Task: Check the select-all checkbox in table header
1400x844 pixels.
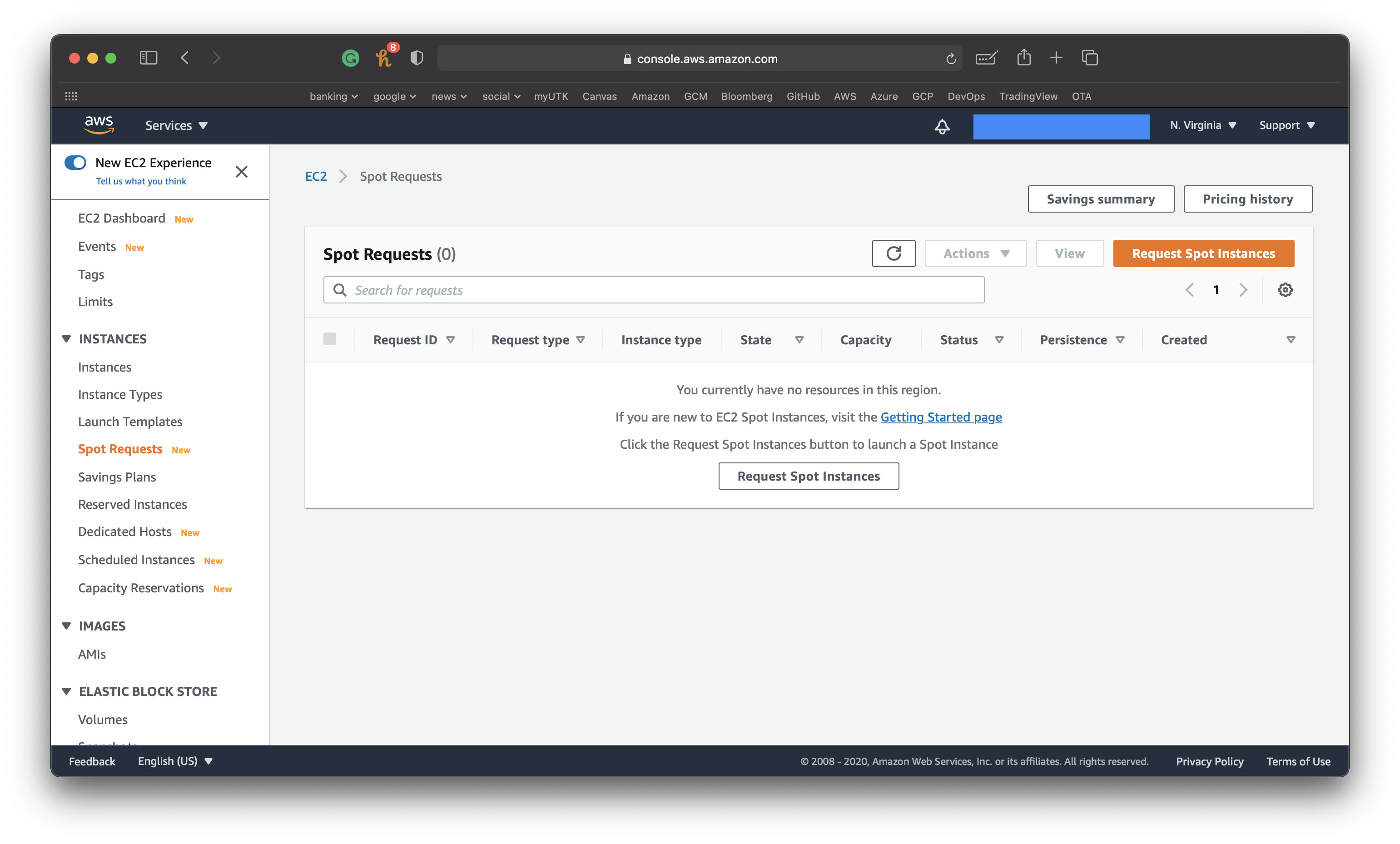Action: 329,339
